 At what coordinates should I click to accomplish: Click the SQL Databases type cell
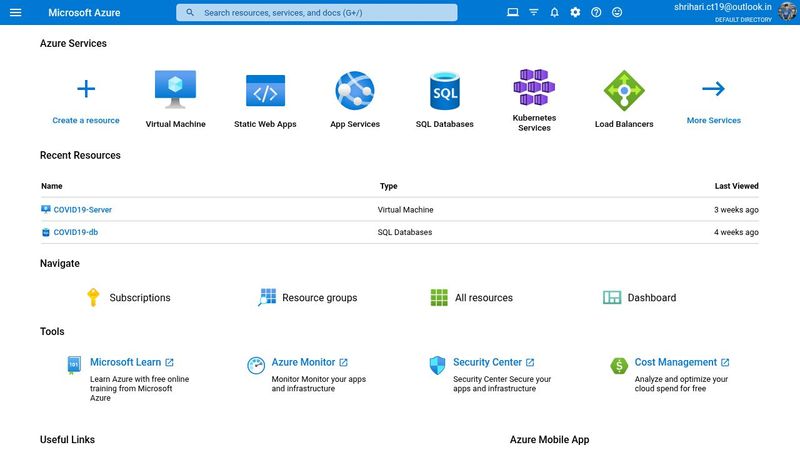(405, 232)
